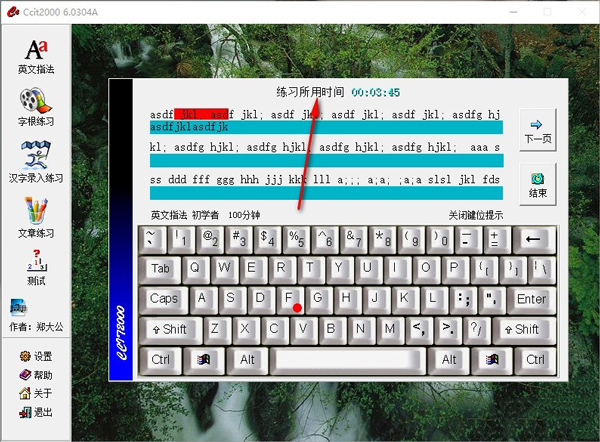Click the S key on virtual keyboard
Viewport: 600px width, 442px height.
[x=232, y=300]
